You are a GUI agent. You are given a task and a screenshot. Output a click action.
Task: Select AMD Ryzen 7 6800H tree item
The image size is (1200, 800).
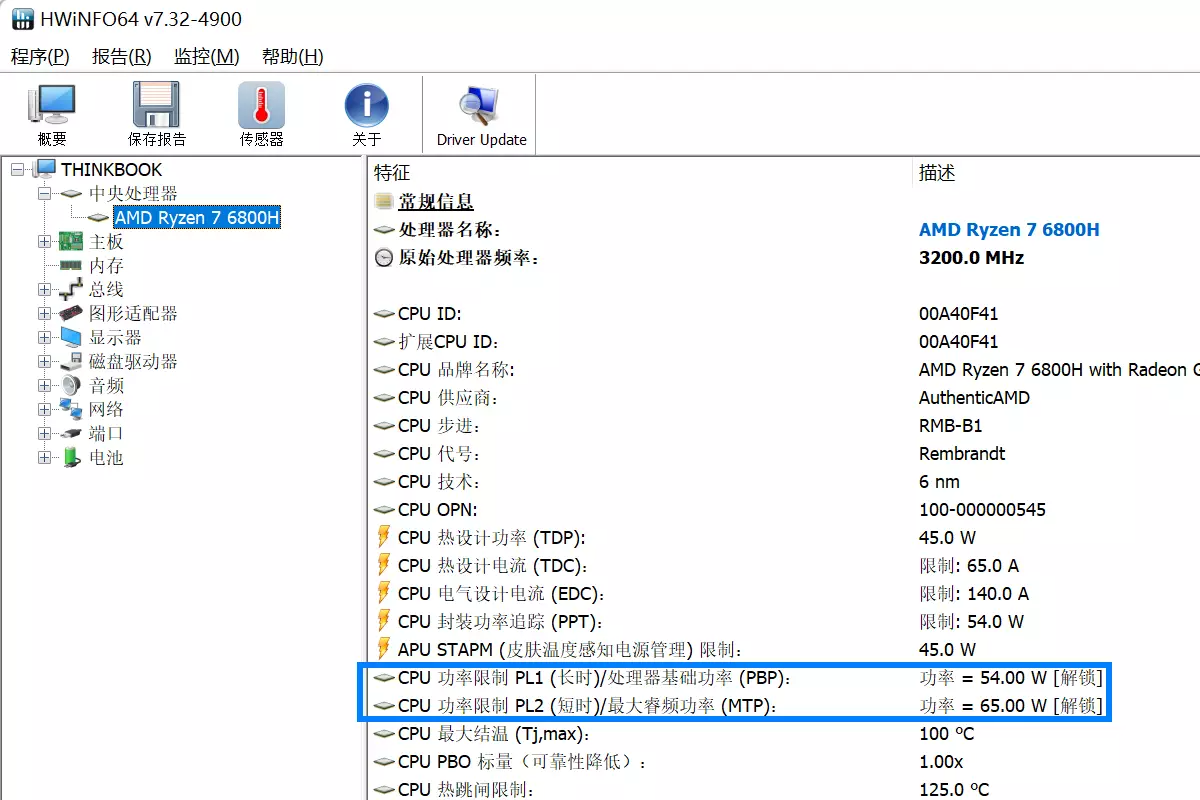pyautogui.click(x=197, y=218)
